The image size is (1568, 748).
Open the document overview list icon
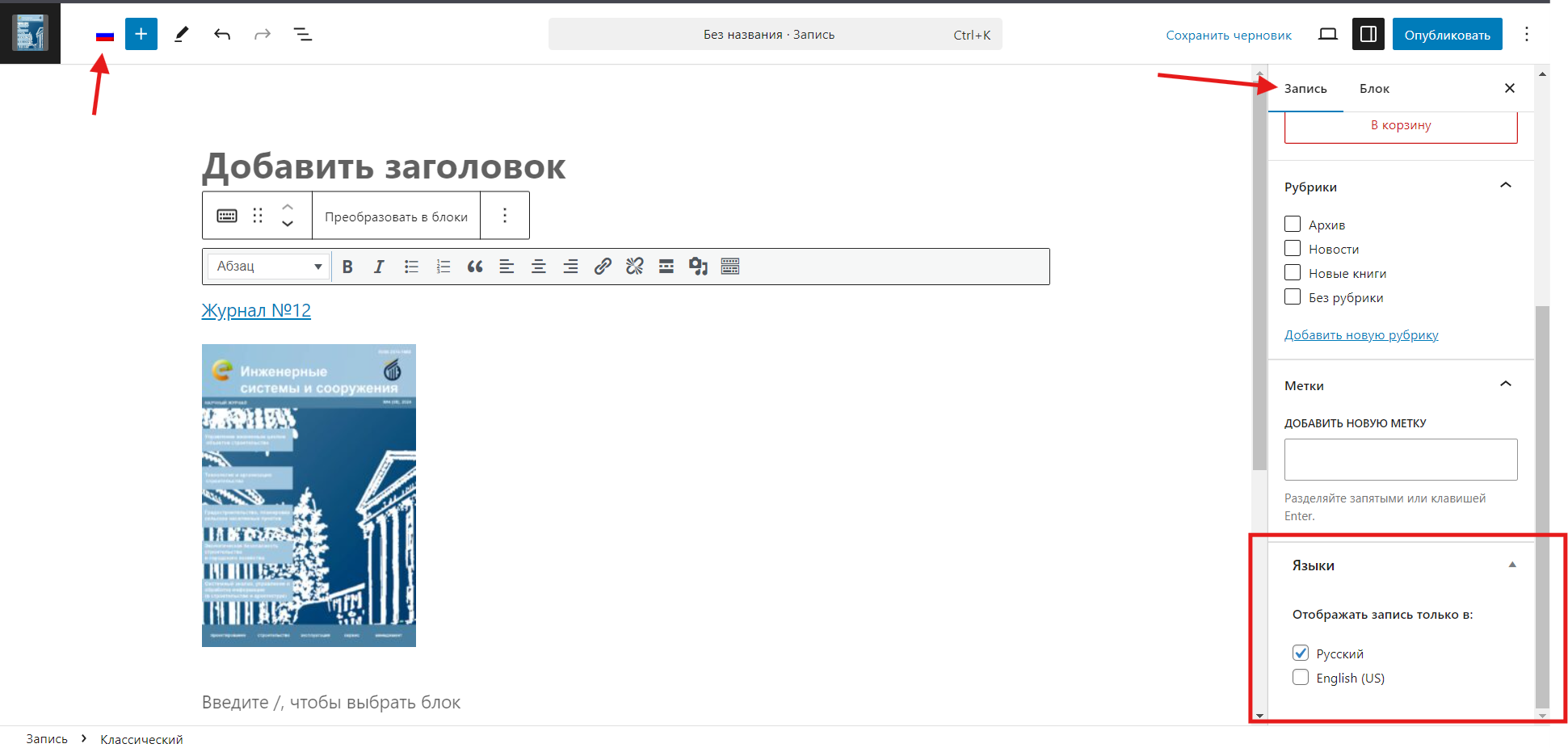click(x=303, y=34)
